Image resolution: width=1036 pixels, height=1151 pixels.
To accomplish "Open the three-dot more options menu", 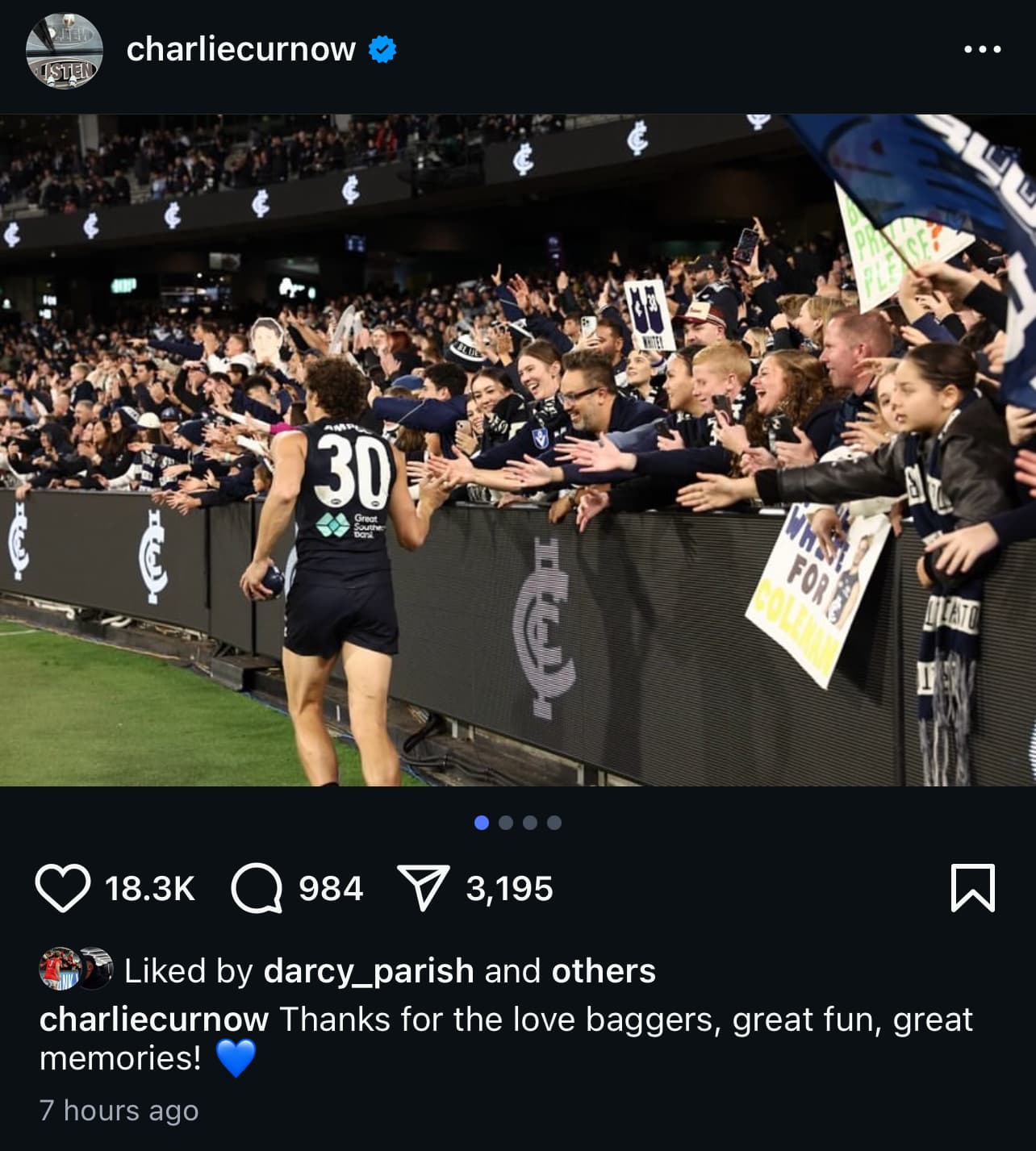I will (x=983, y=50).
